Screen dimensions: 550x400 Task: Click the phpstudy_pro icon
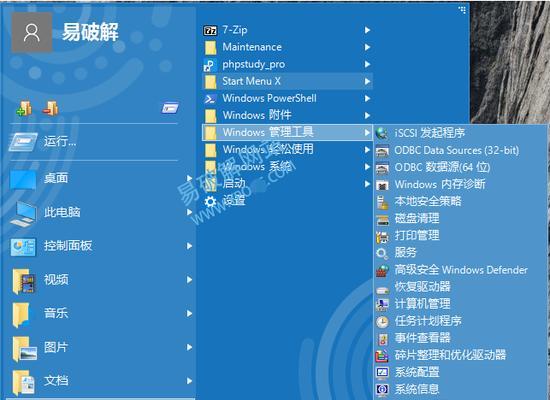(x=210, y=65)
